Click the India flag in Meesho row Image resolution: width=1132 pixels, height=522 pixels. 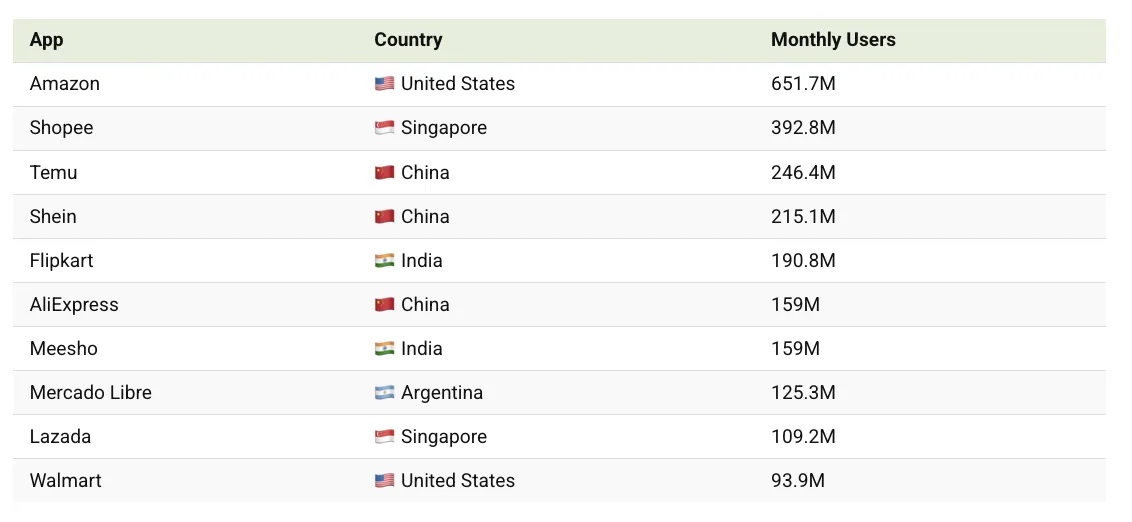pyautogui.click(x=384, y=348)
